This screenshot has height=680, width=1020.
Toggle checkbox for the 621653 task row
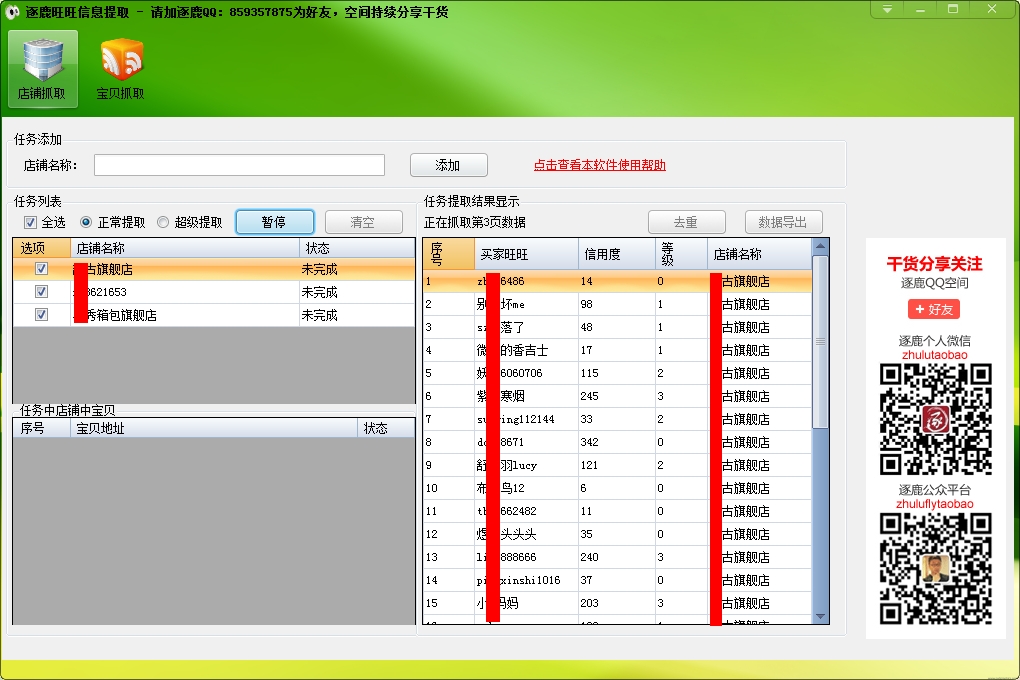point(41,292)
